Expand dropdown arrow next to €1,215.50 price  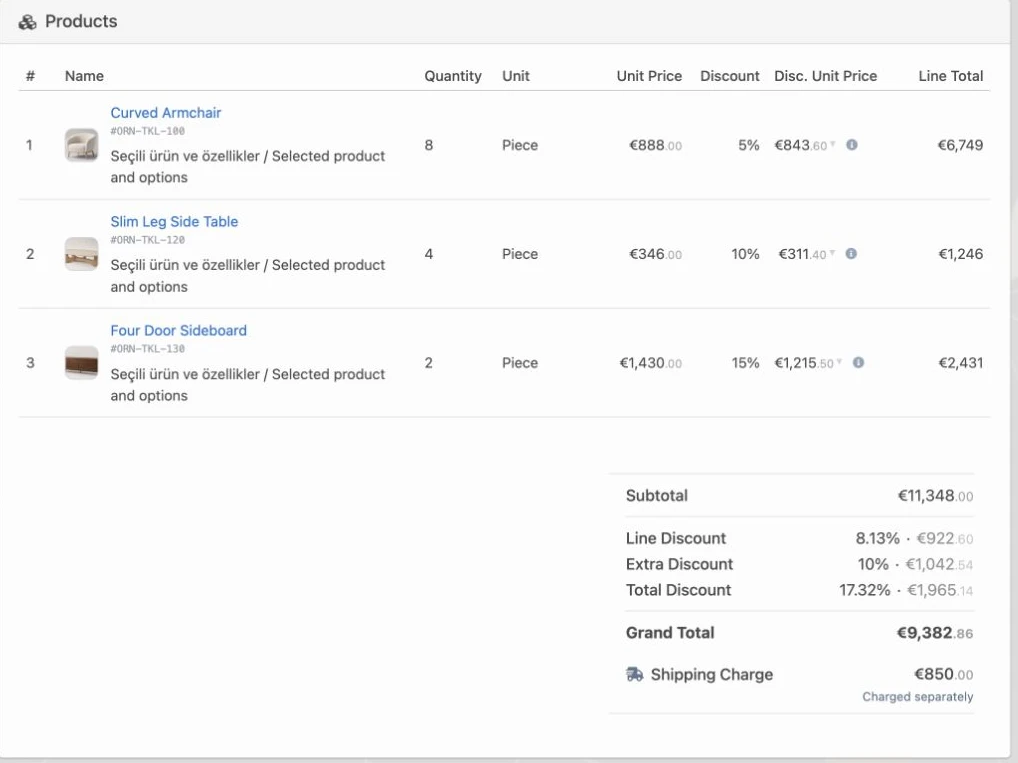pos(839,361)
